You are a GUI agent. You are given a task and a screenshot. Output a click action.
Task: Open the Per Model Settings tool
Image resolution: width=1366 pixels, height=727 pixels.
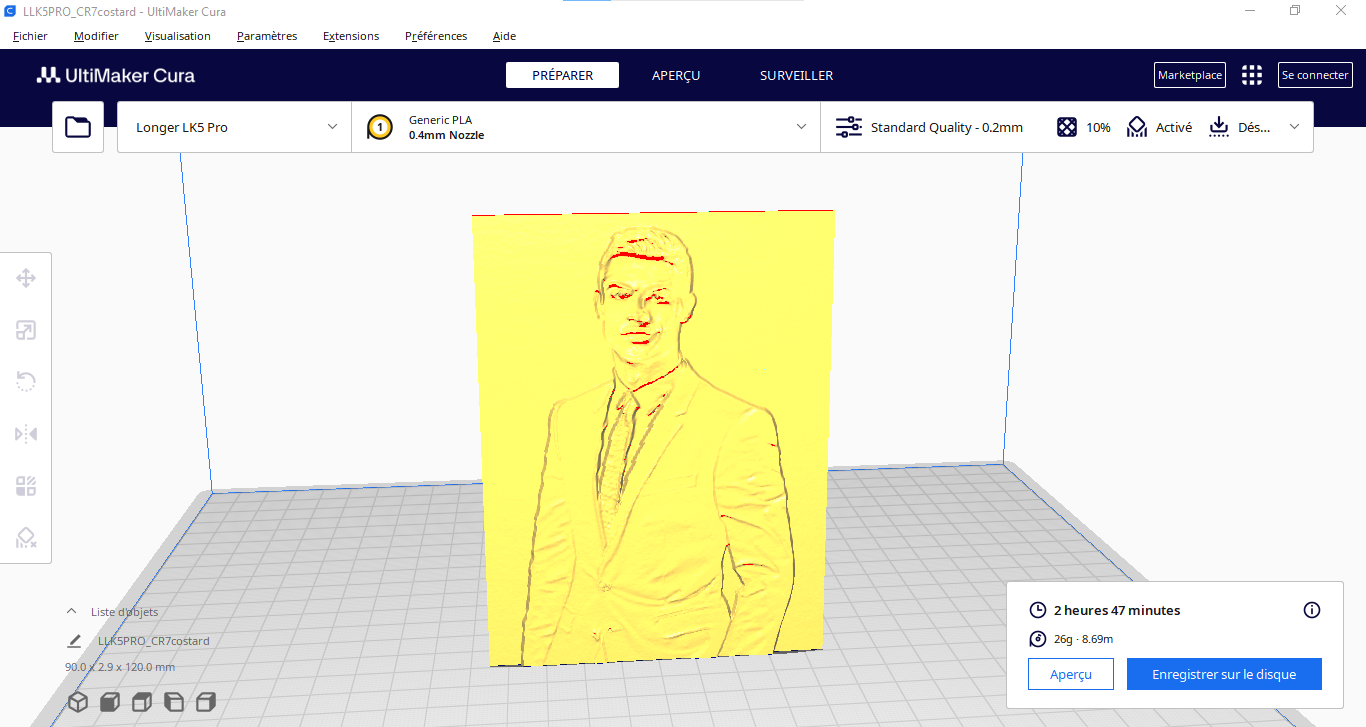(x=26, y=486)
